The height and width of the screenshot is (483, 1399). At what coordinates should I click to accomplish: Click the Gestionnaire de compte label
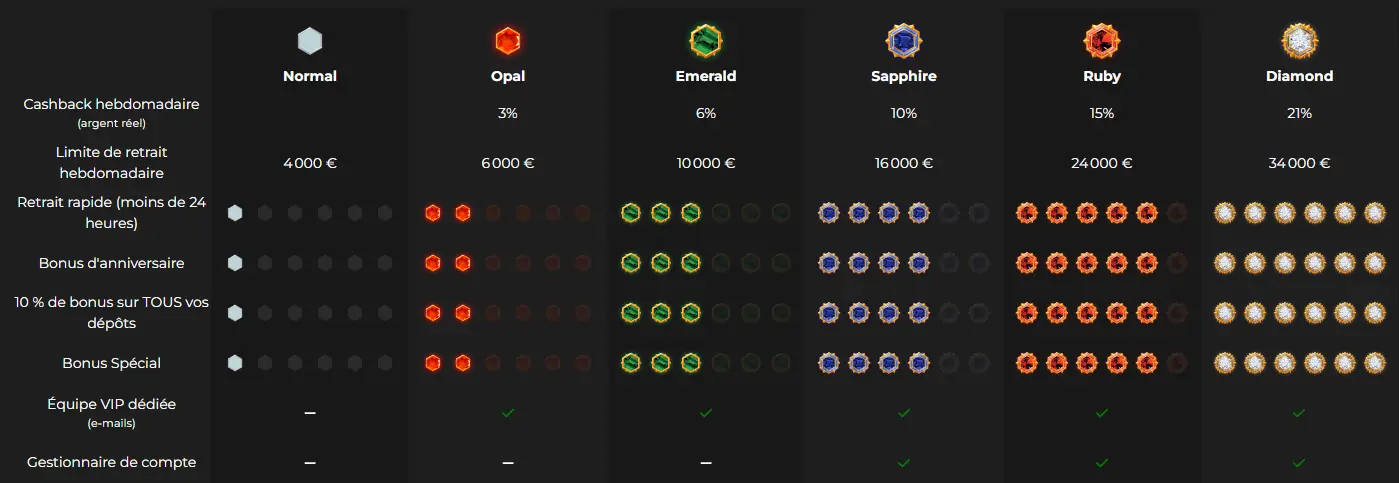112,462
